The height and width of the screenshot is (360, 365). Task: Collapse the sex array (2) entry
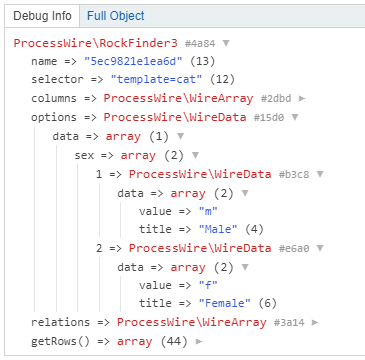[195, 155]
